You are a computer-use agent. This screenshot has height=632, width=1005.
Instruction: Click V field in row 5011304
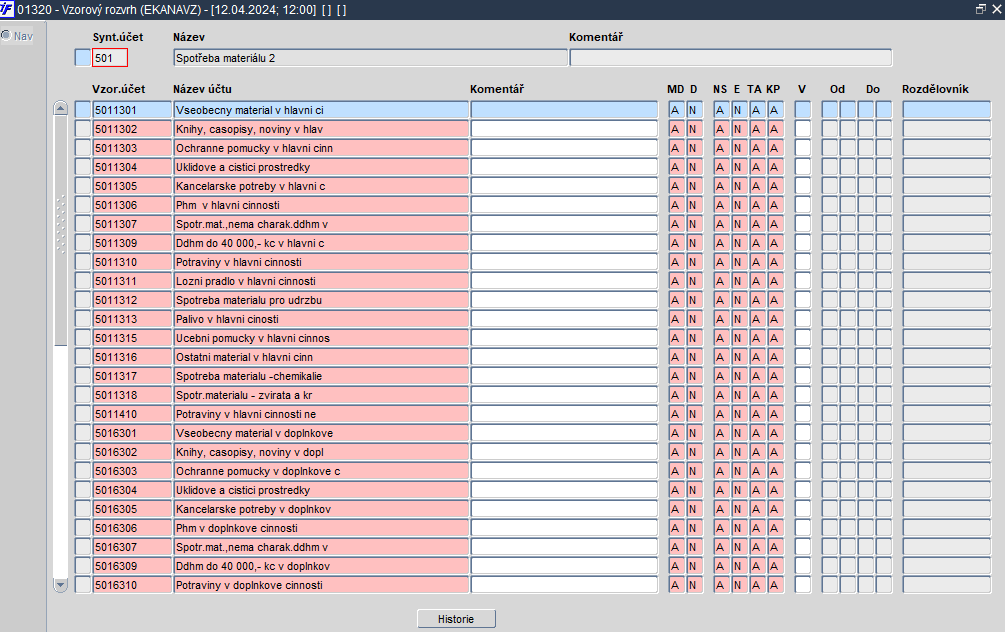pos(802,167)
